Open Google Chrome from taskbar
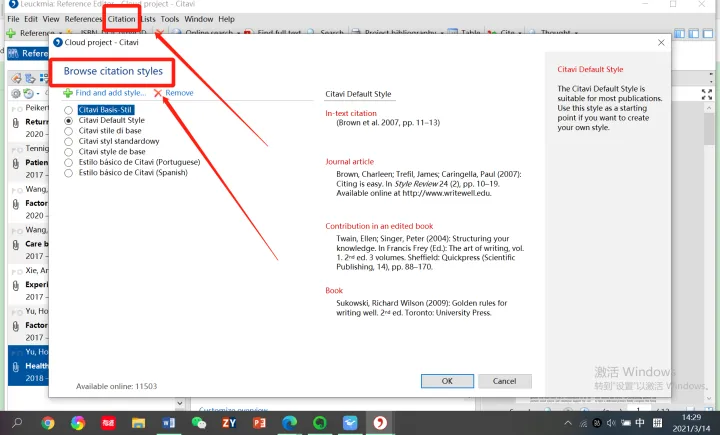 [x=47, y=423]
